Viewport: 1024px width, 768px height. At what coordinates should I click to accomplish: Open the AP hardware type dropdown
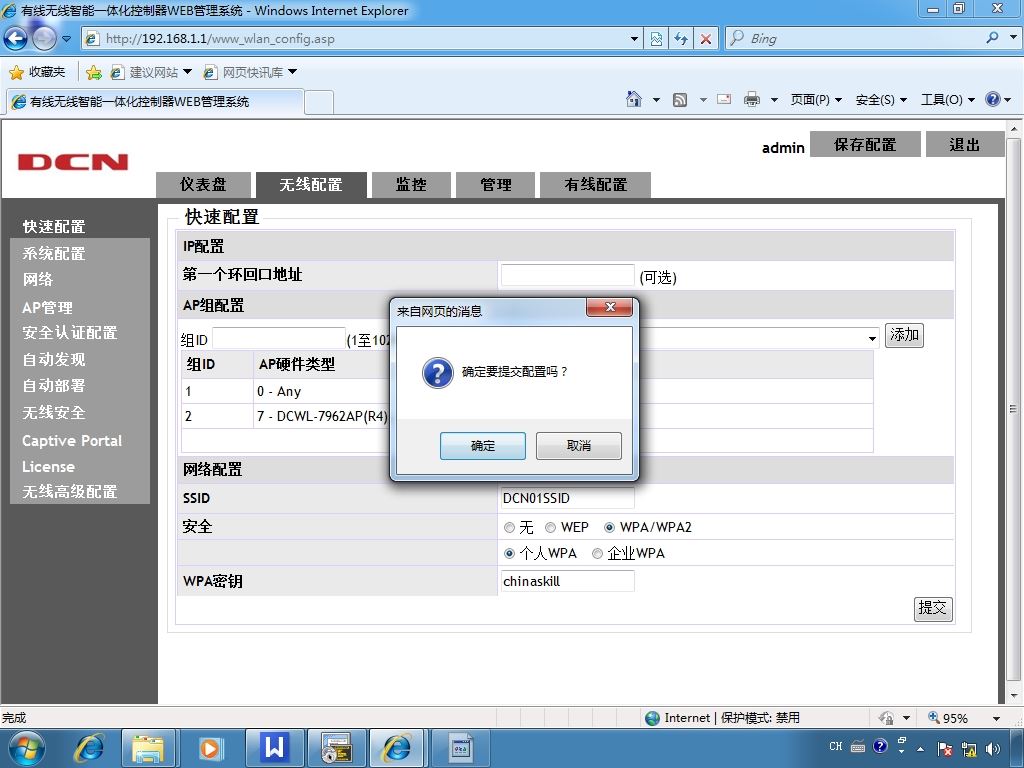tap(872, 338)
